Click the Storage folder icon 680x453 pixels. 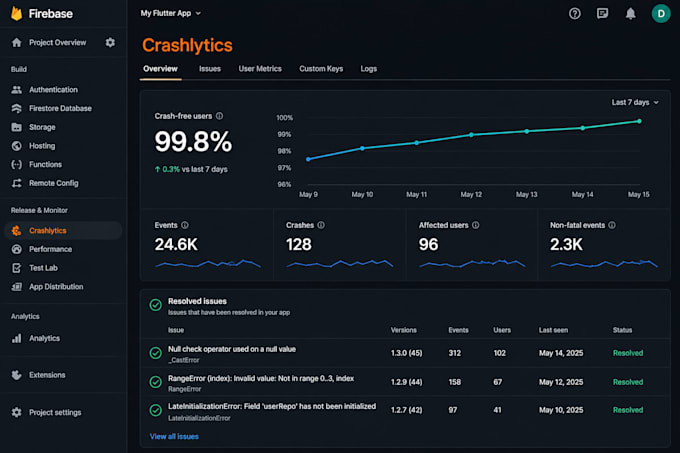point(16,127)
